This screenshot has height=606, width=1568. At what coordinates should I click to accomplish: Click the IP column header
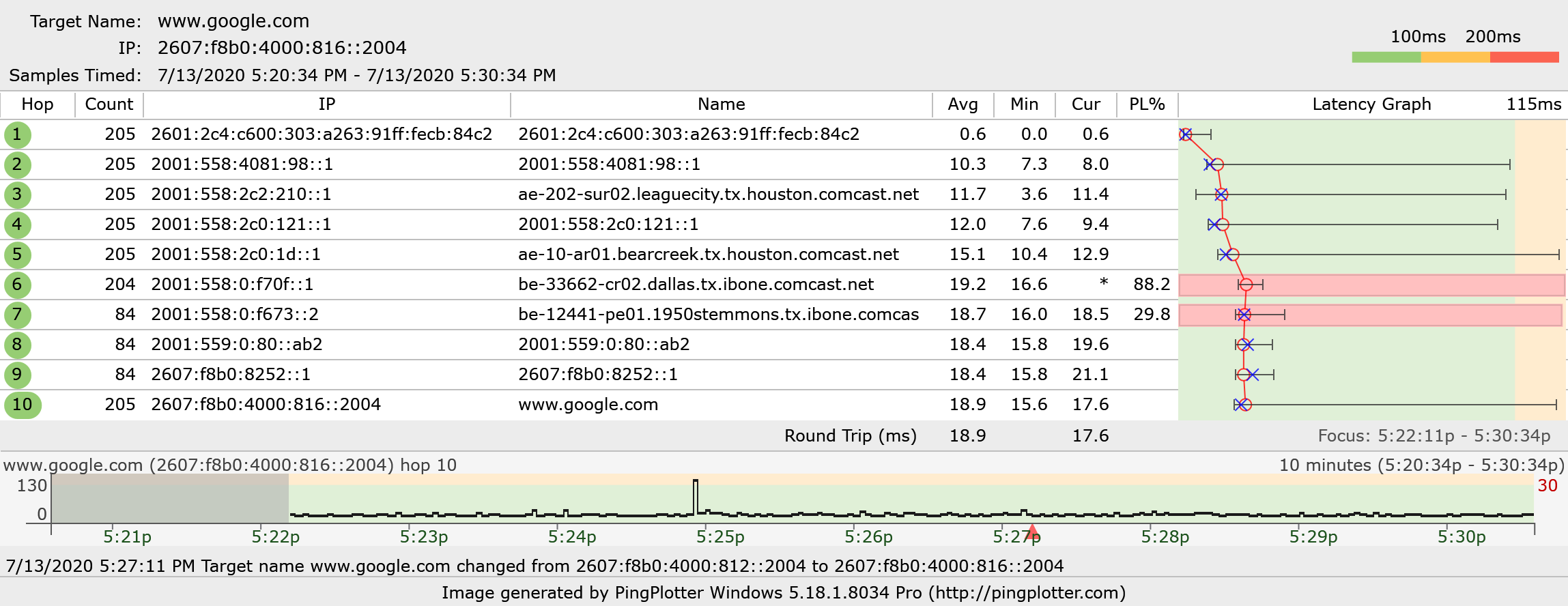[327, 104]
